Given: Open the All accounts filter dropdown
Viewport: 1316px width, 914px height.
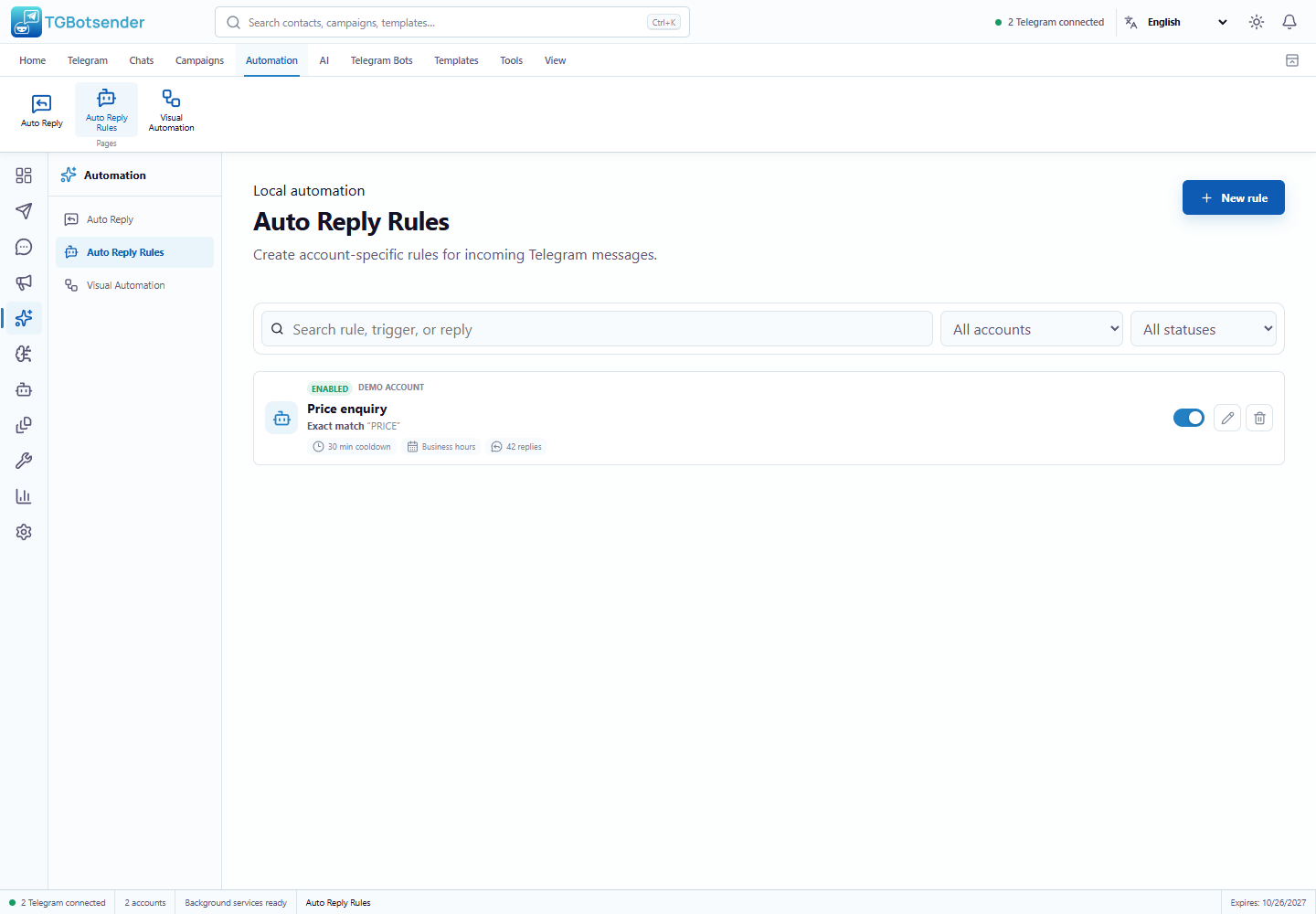Looking at the screenshot, I should [1032, 329].
